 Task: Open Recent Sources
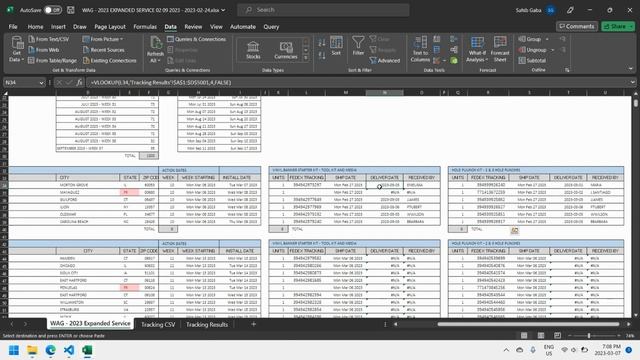(104, 50)
